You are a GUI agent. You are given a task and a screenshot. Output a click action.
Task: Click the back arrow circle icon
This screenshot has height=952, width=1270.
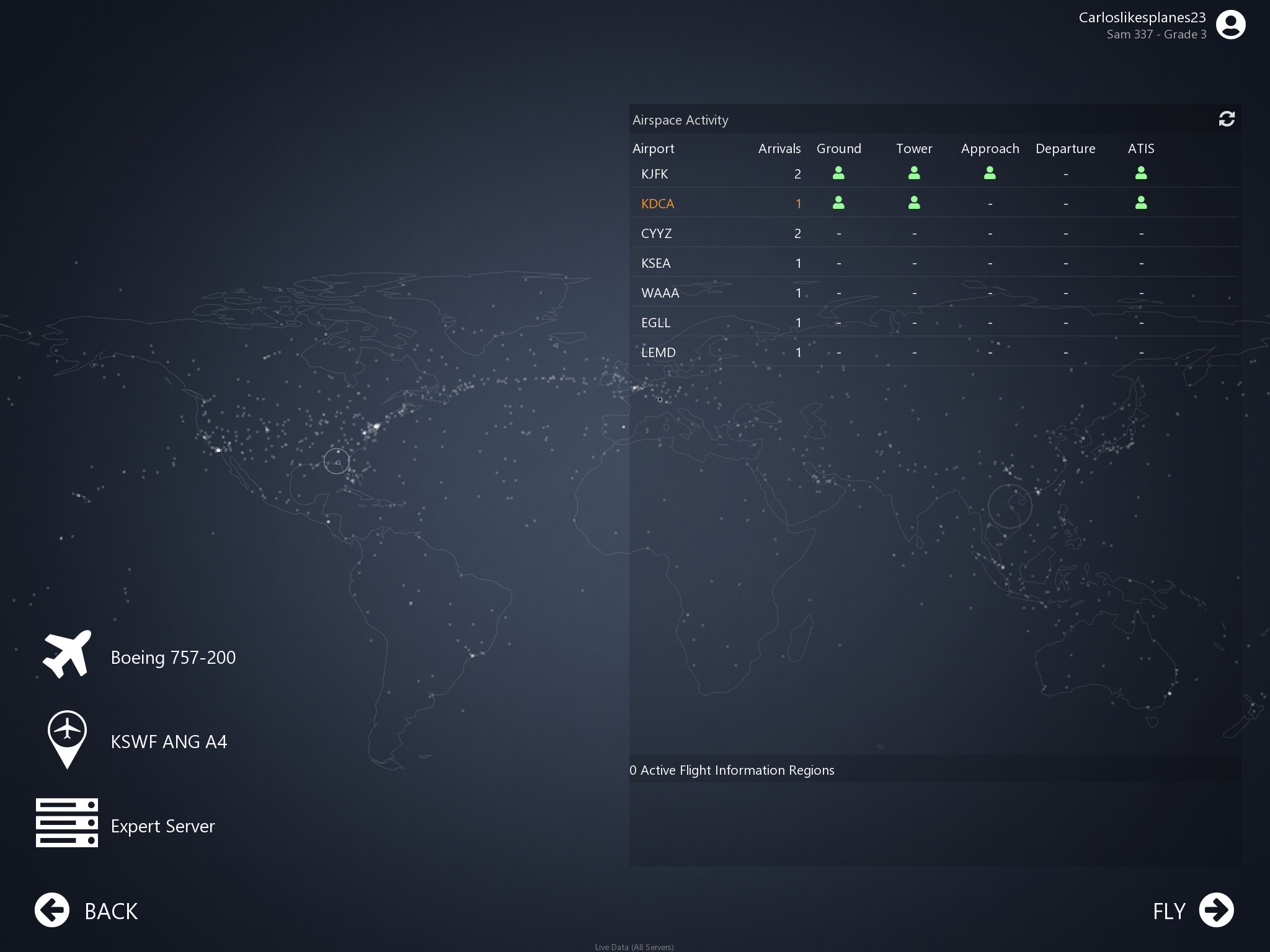pyautogui.click(x=52, y=910)
